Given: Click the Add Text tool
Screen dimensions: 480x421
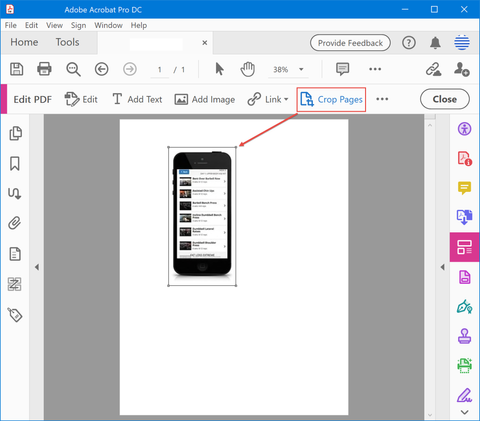Looking at the screenshot, I should (137, 99).
